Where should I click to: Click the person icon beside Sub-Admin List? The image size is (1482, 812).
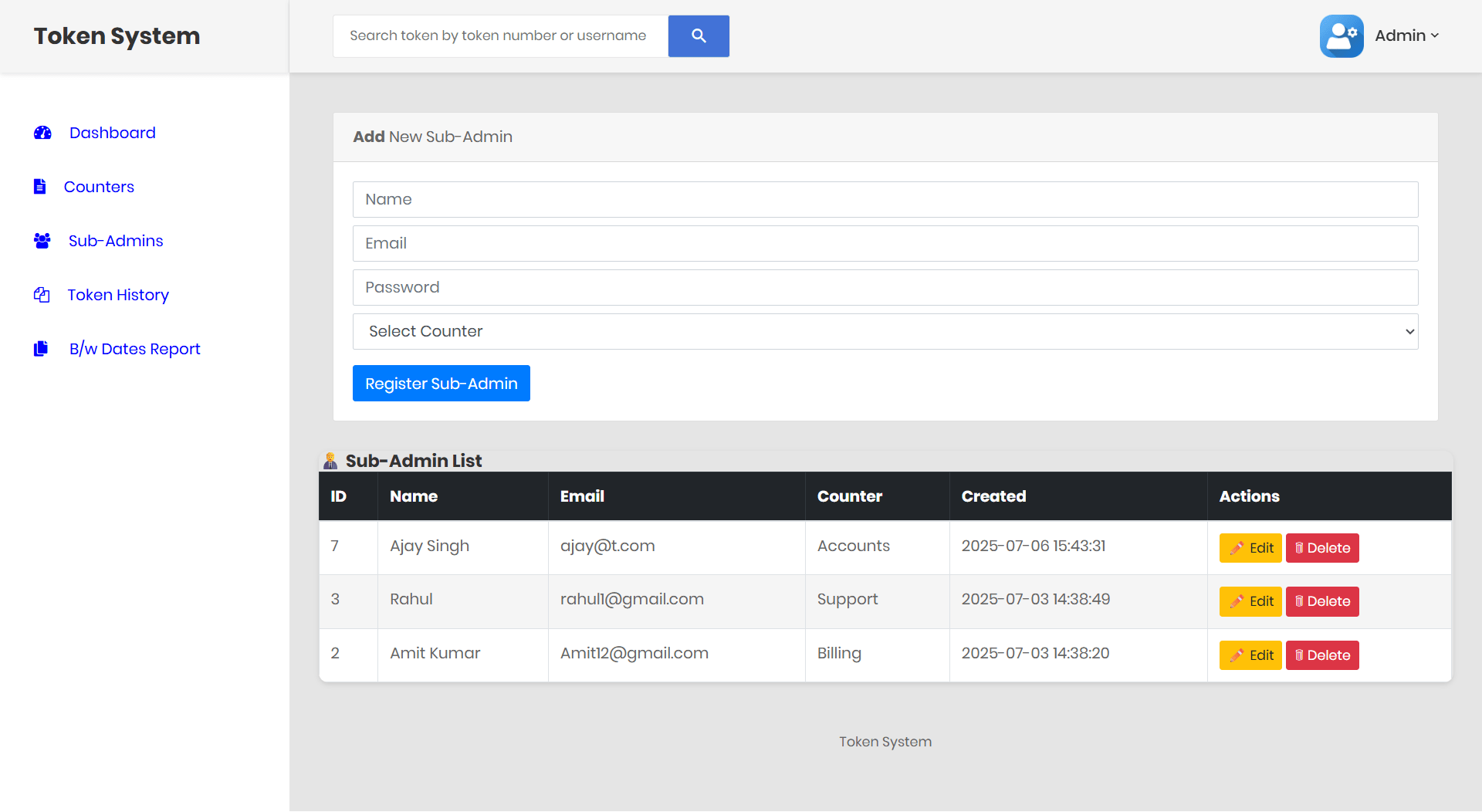(330, 460)
